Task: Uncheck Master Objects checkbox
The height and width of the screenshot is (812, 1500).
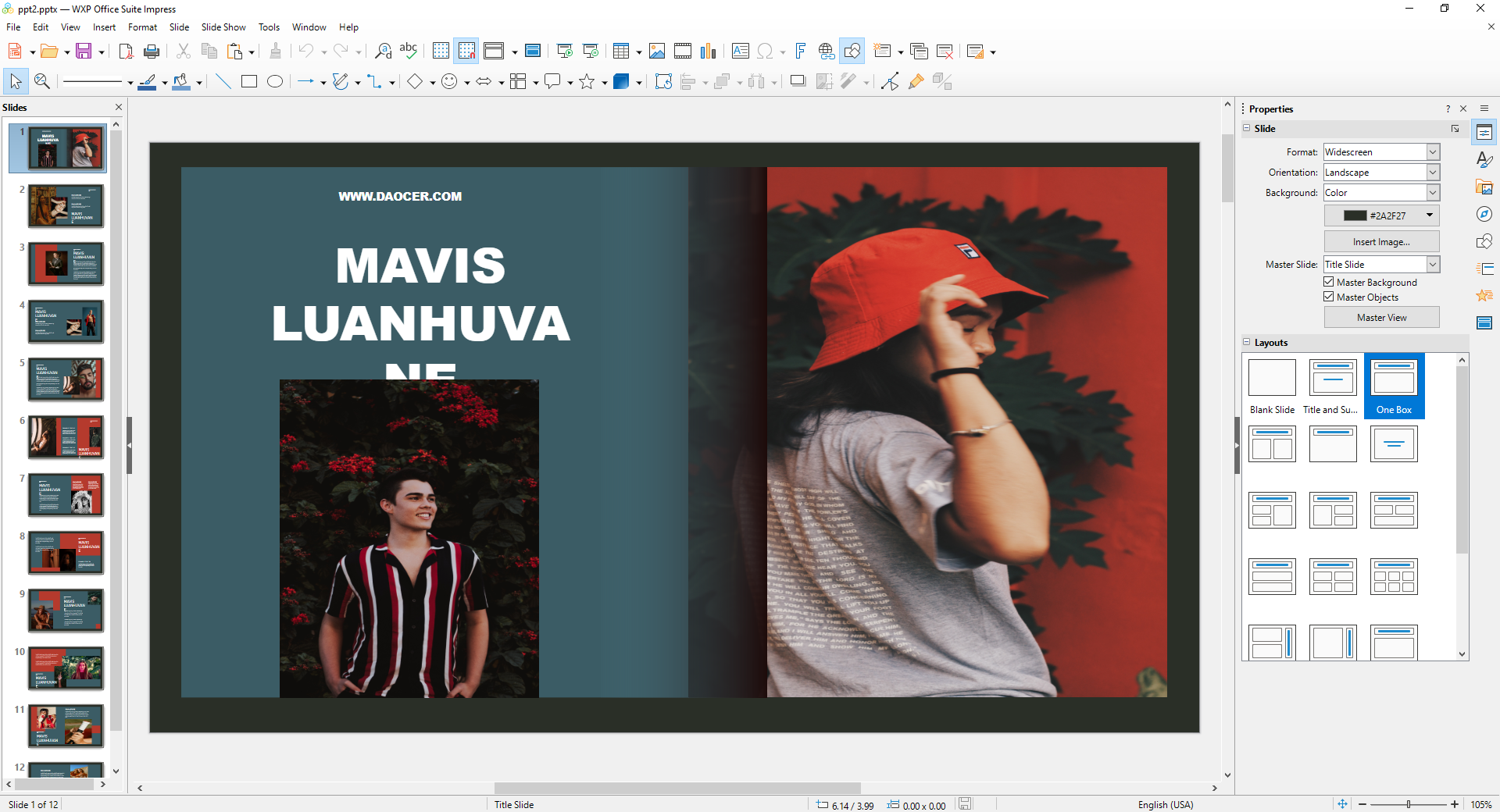Action: click(x=1329, y=297)
